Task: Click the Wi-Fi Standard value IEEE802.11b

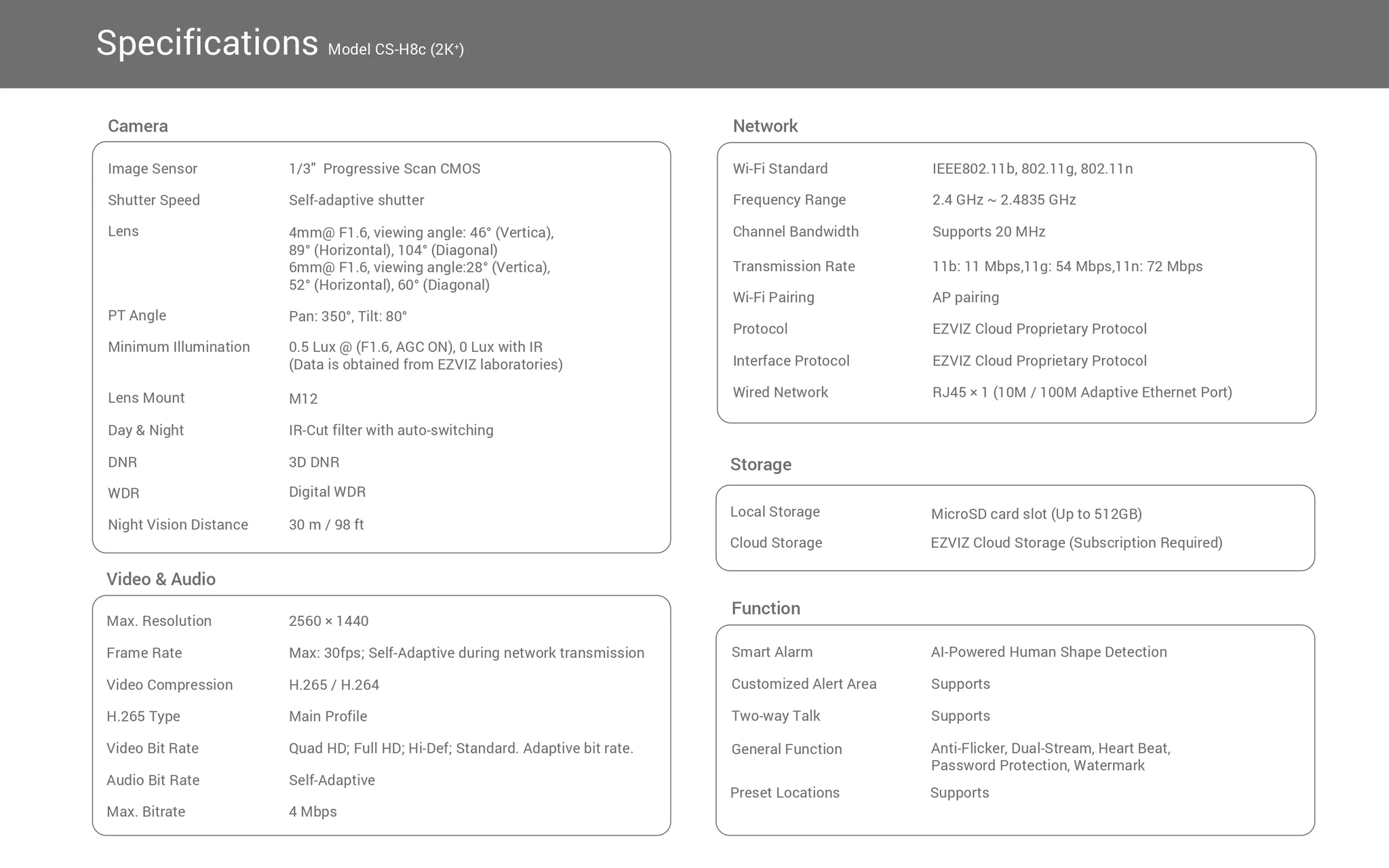Action: click(974, 169)
